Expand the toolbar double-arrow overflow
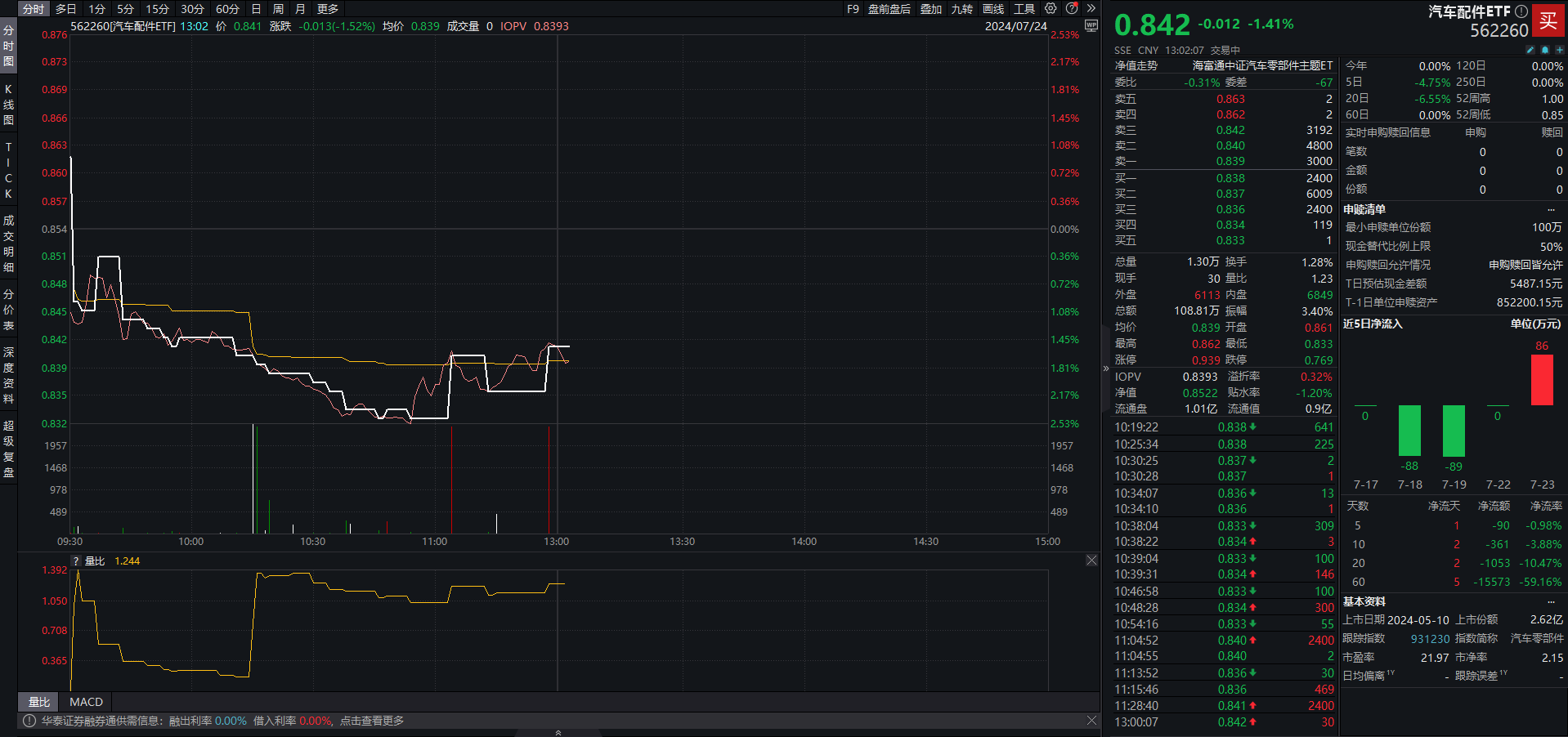 tap(1091, 8)
